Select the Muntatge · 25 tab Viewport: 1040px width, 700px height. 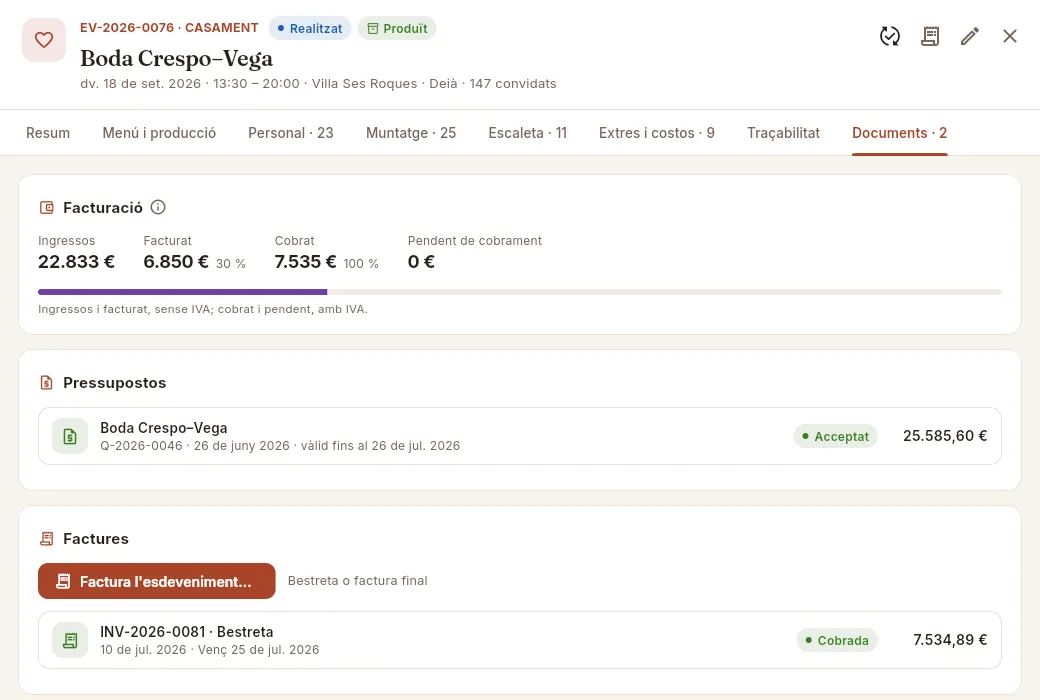coord(411,133)
